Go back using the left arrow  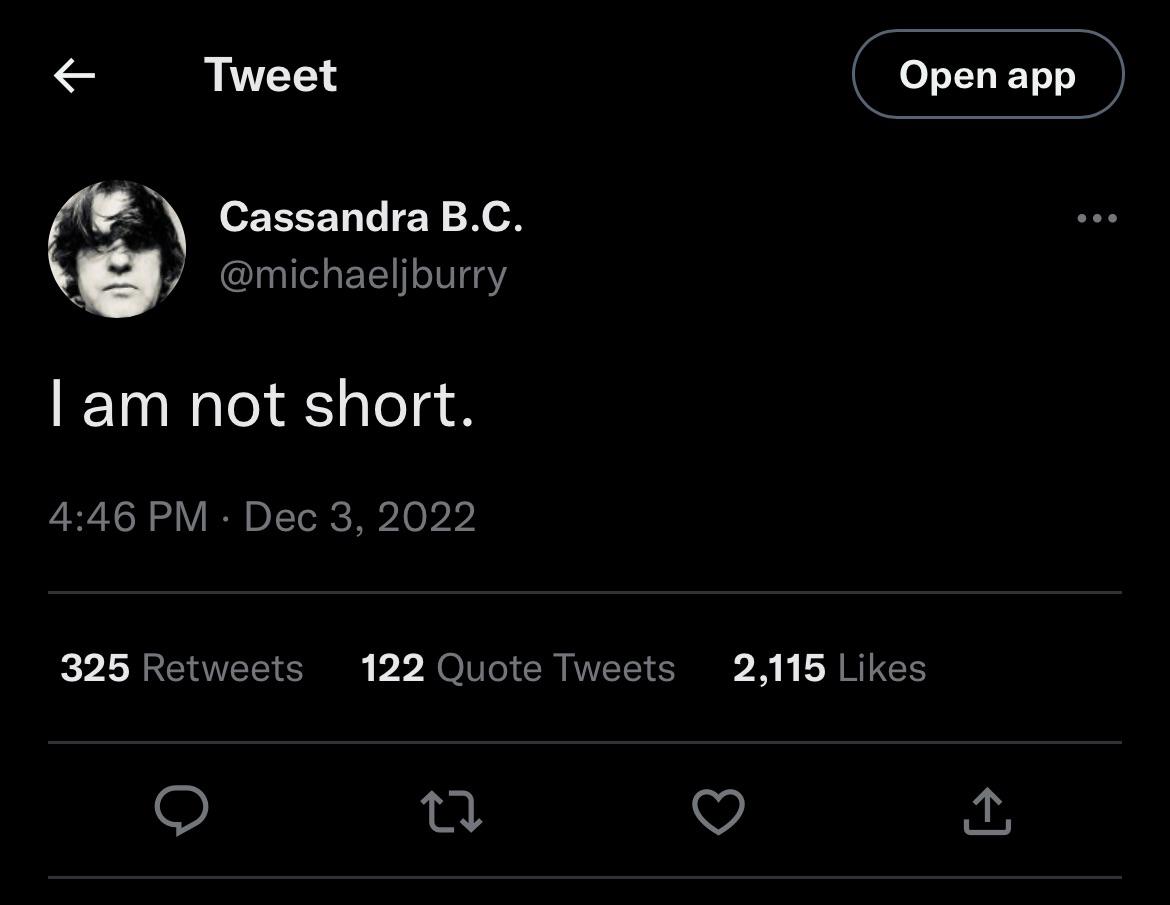74,76
